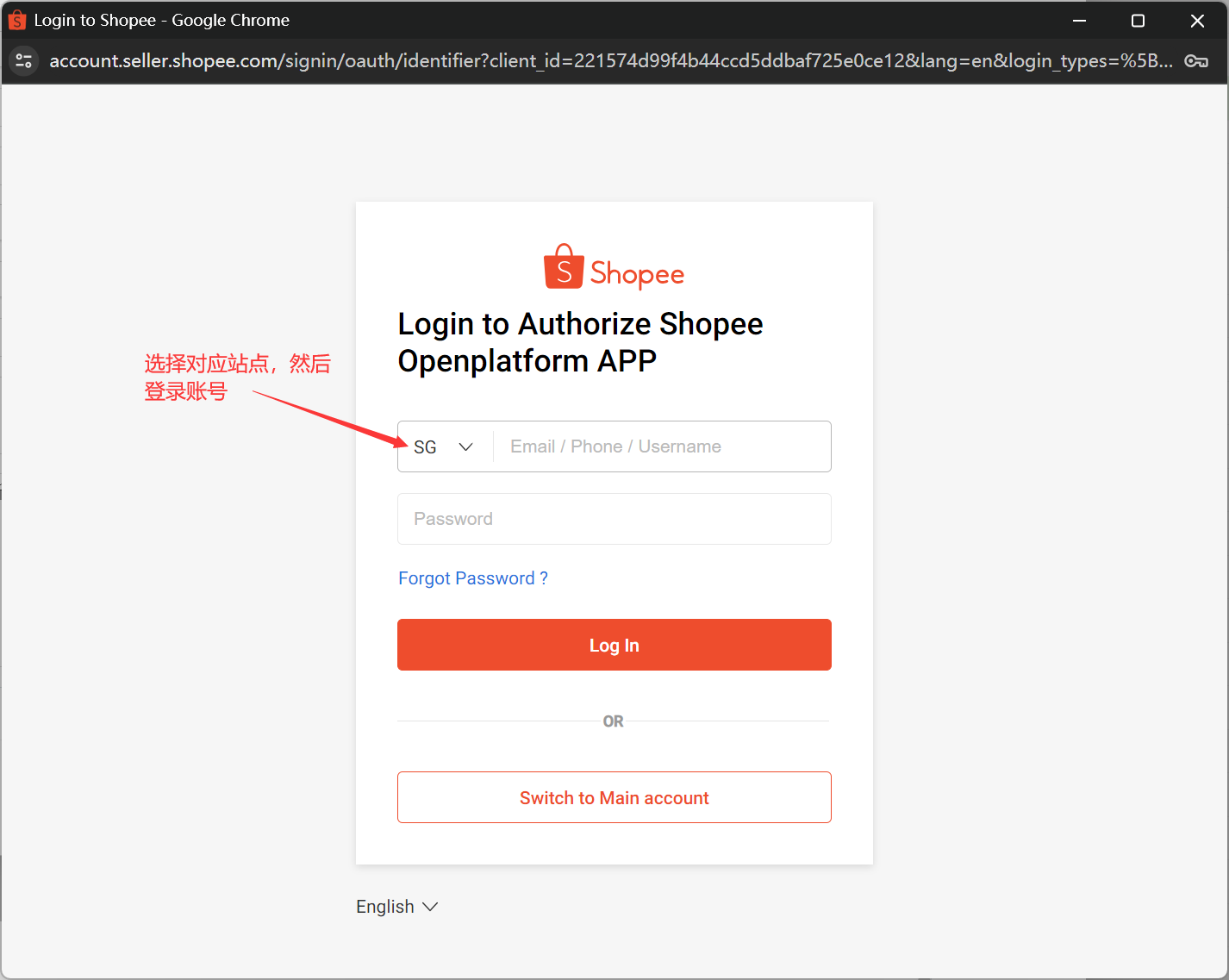
Task: Expand the chevron next to English
Action: (x=429, y=906)
